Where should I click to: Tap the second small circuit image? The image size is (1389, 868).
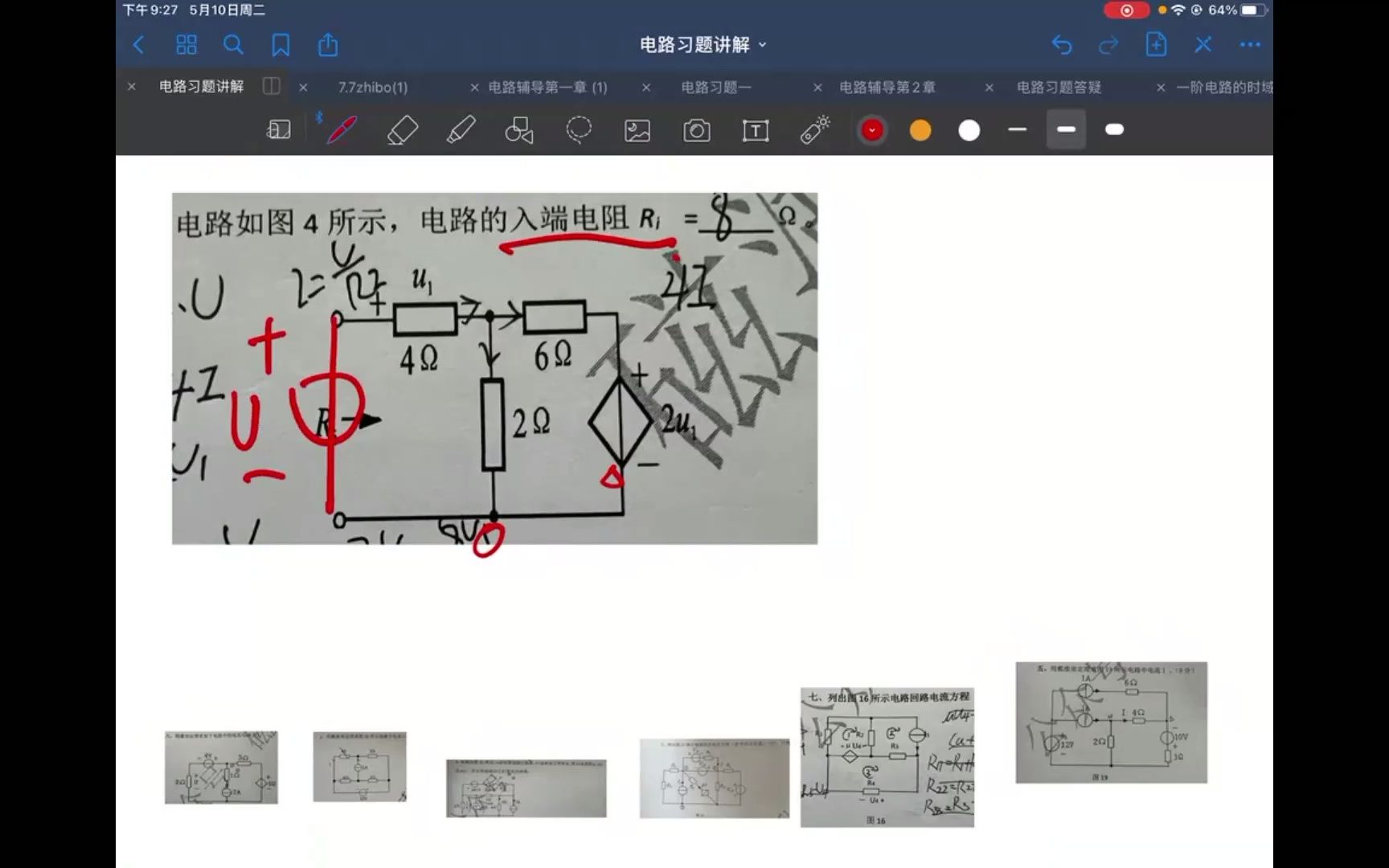click(360, 767)
